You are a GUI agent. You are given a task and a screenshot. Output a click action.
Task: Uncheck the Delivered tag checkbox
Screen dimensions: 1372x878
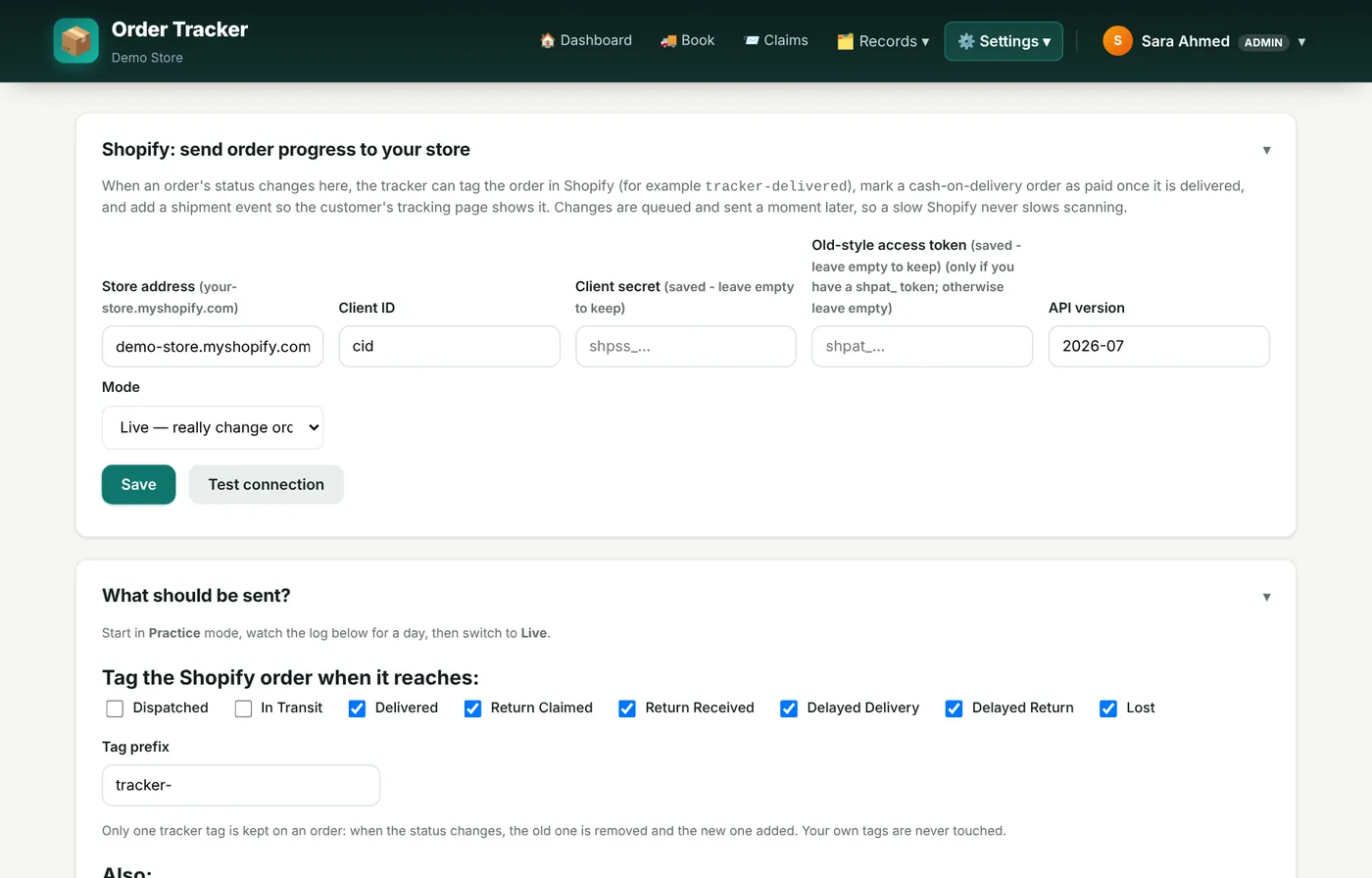[x=357, y=708]
